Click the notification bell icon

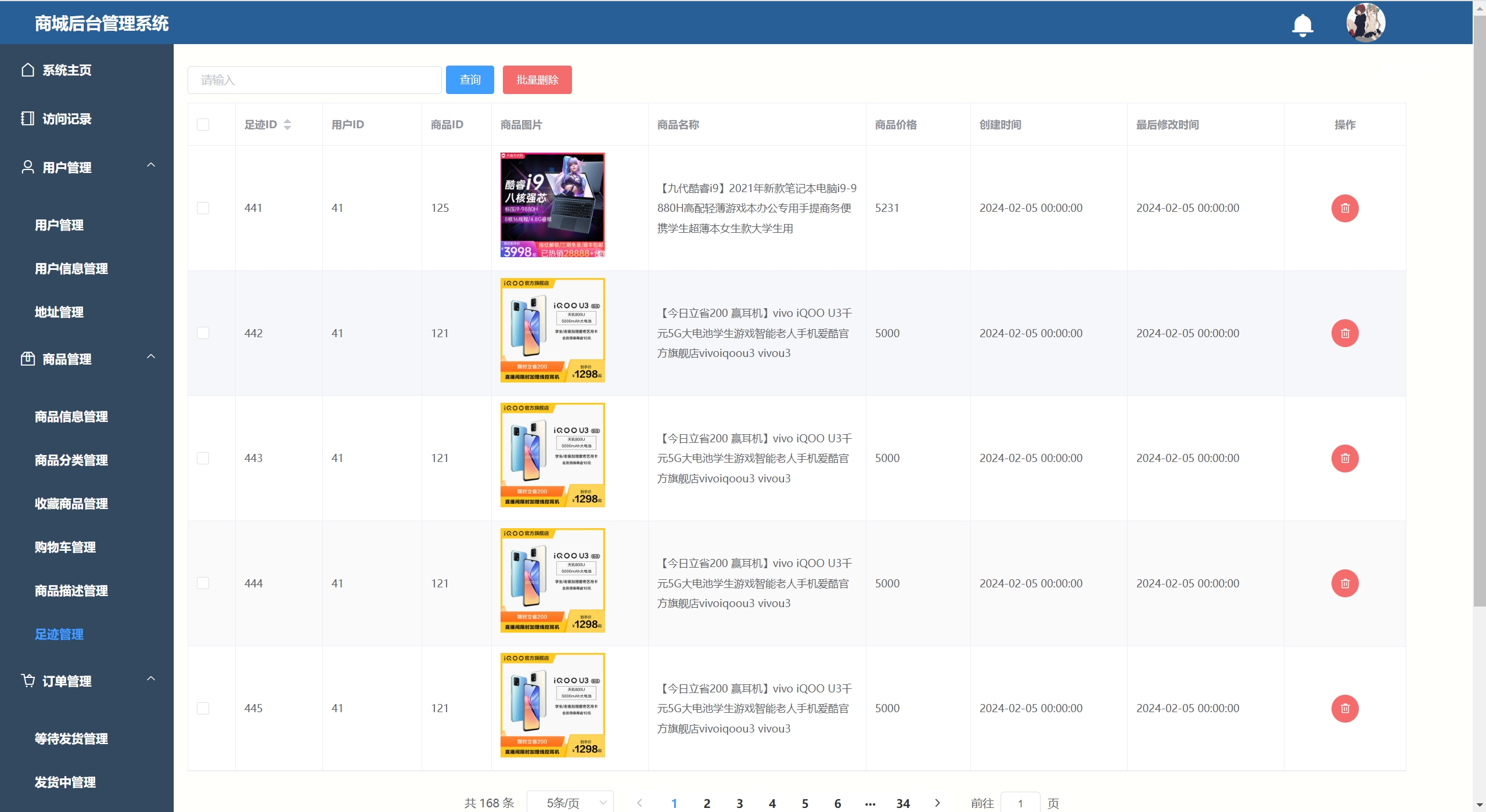pyautogui.click(x=1302, y=25)
